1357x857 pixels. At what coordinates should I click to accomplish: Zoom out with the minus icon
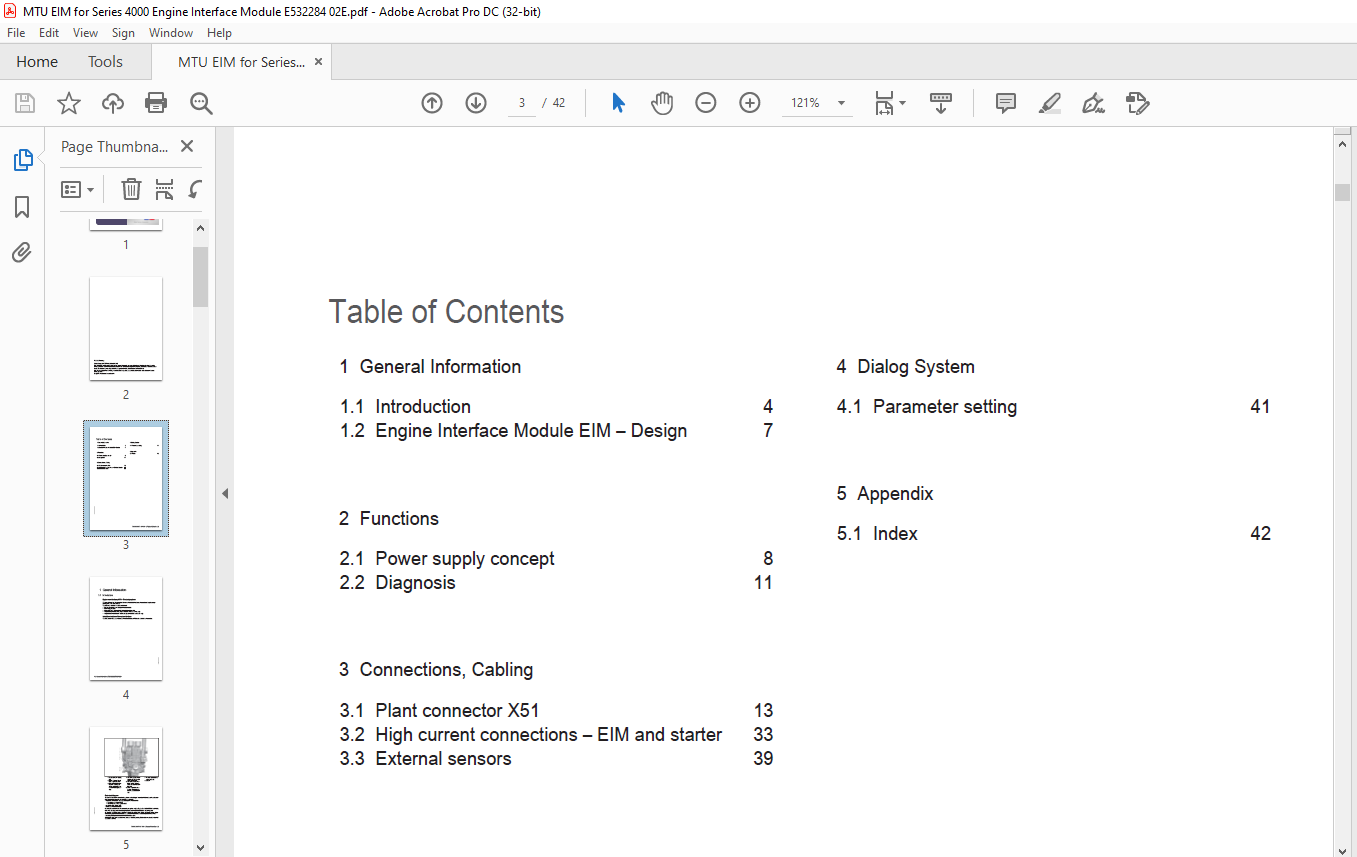click(706, 103)
